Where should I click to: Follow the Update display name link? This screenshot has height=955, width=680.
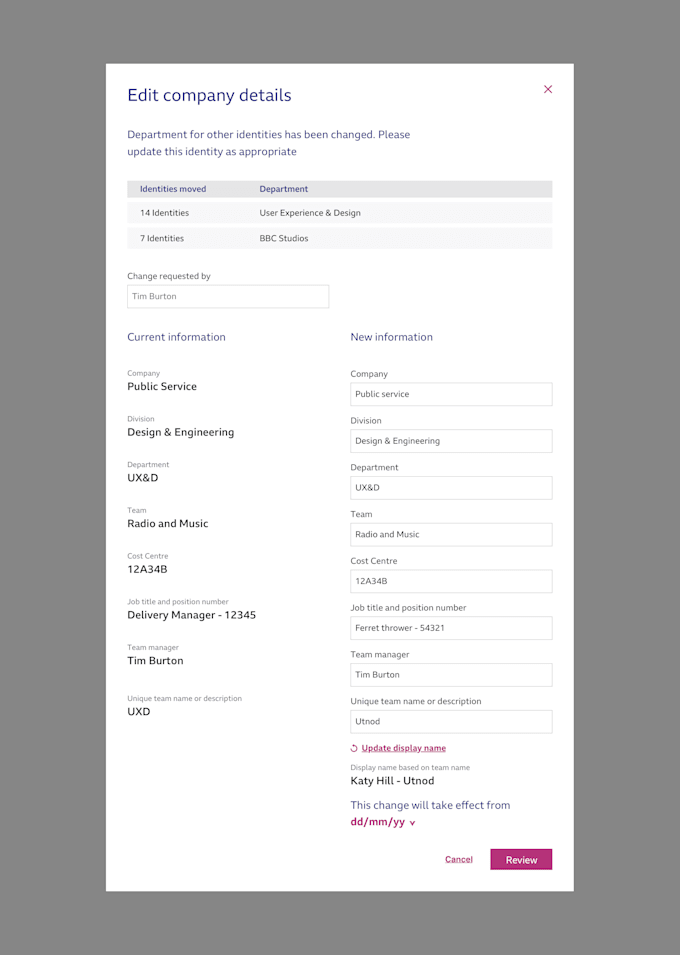click(403, 748)
